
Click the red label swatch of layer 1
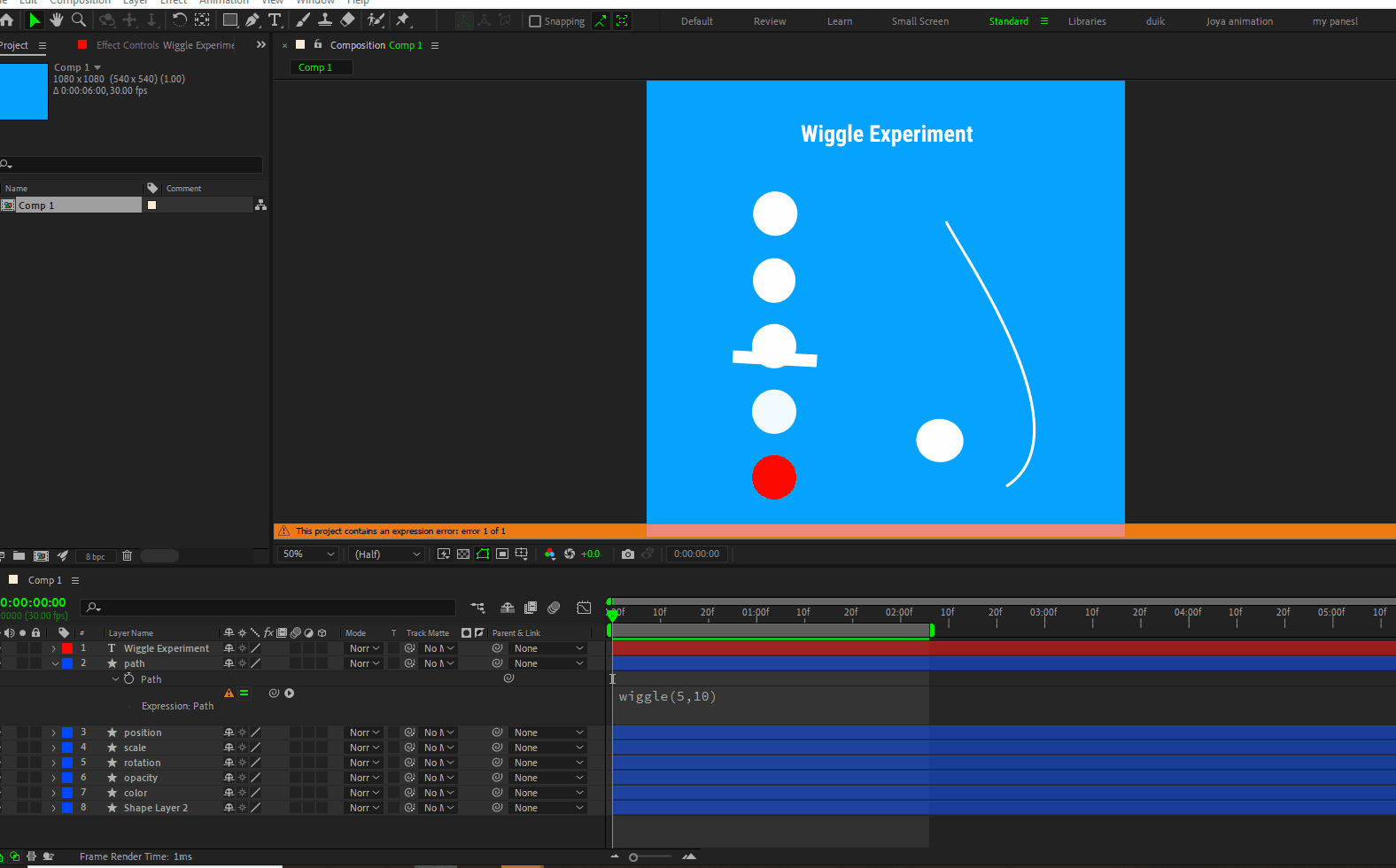pyautogui.click(x=67, y=648)
